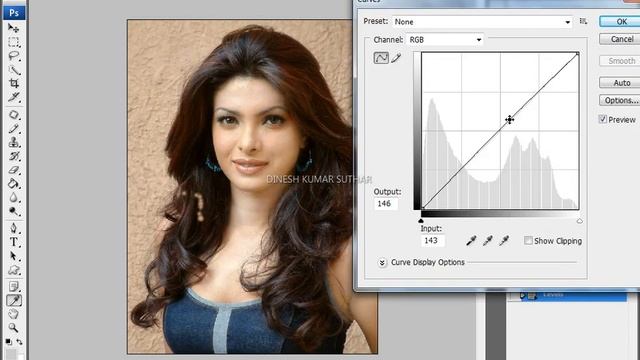Click OK in the Curves dialog

pos(621,21)
